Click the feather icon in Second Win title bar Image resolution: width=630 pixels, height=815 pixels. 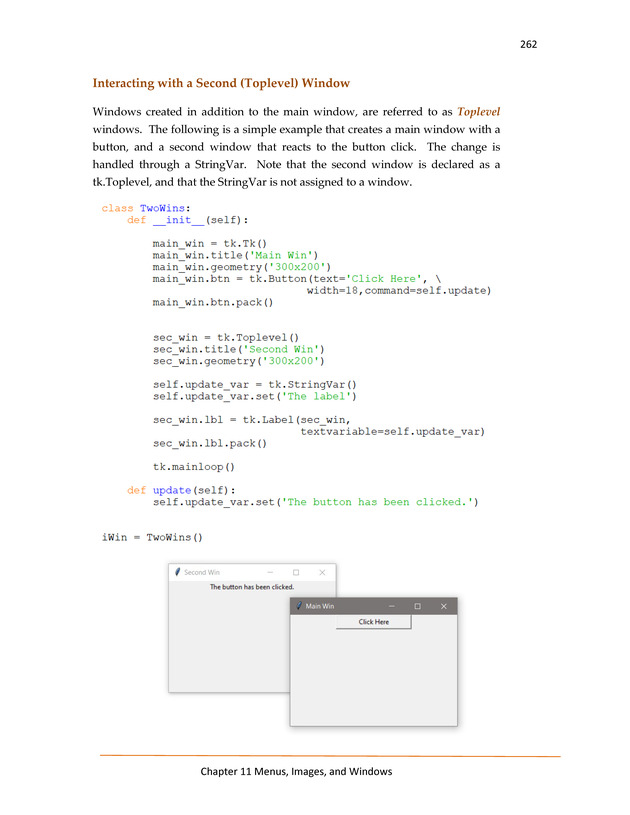click(177, 572)
